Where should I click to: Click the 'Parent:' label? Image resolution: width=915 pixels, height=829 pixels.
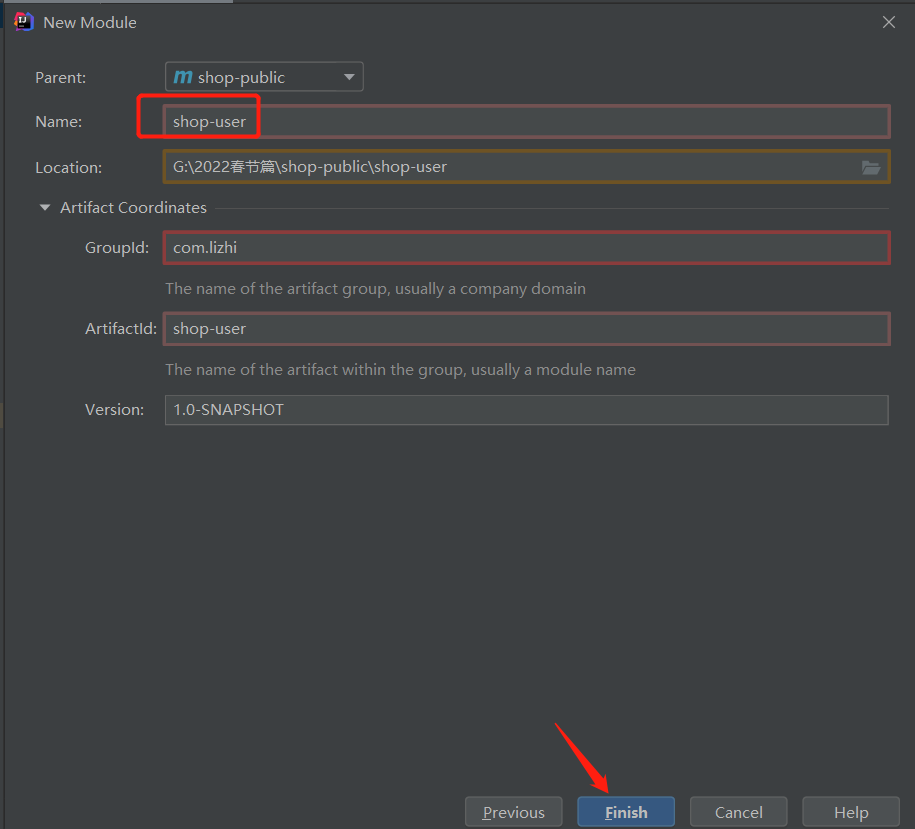61,78
